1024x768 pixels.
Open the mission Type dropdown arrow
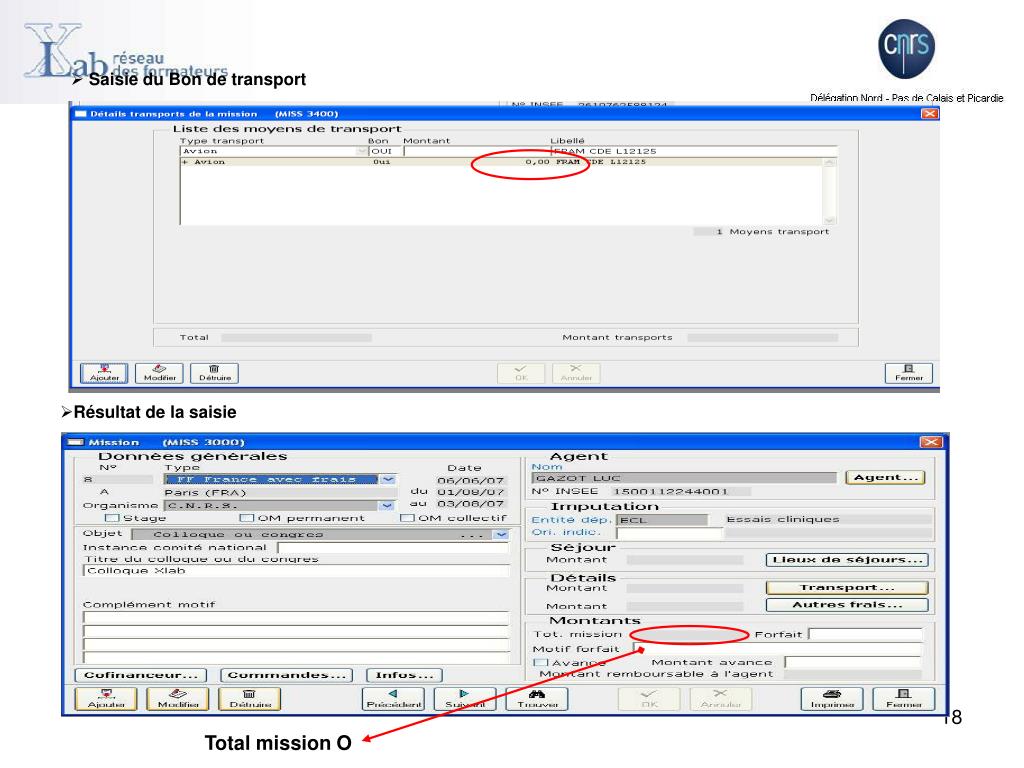point(388,479)
